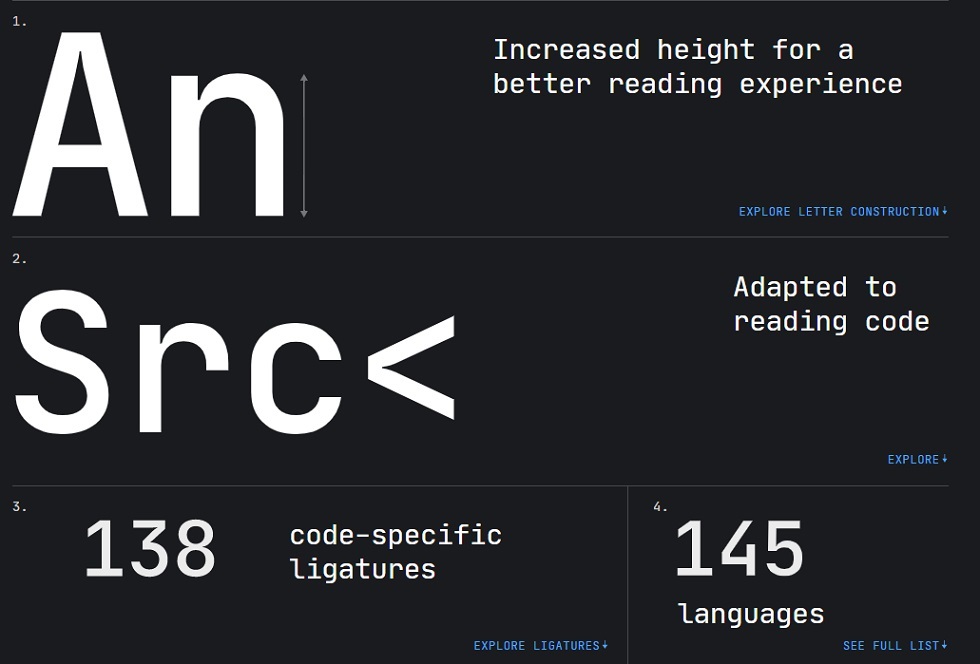
Task: Click the languages label under 145
Action: tap(751, 614)
